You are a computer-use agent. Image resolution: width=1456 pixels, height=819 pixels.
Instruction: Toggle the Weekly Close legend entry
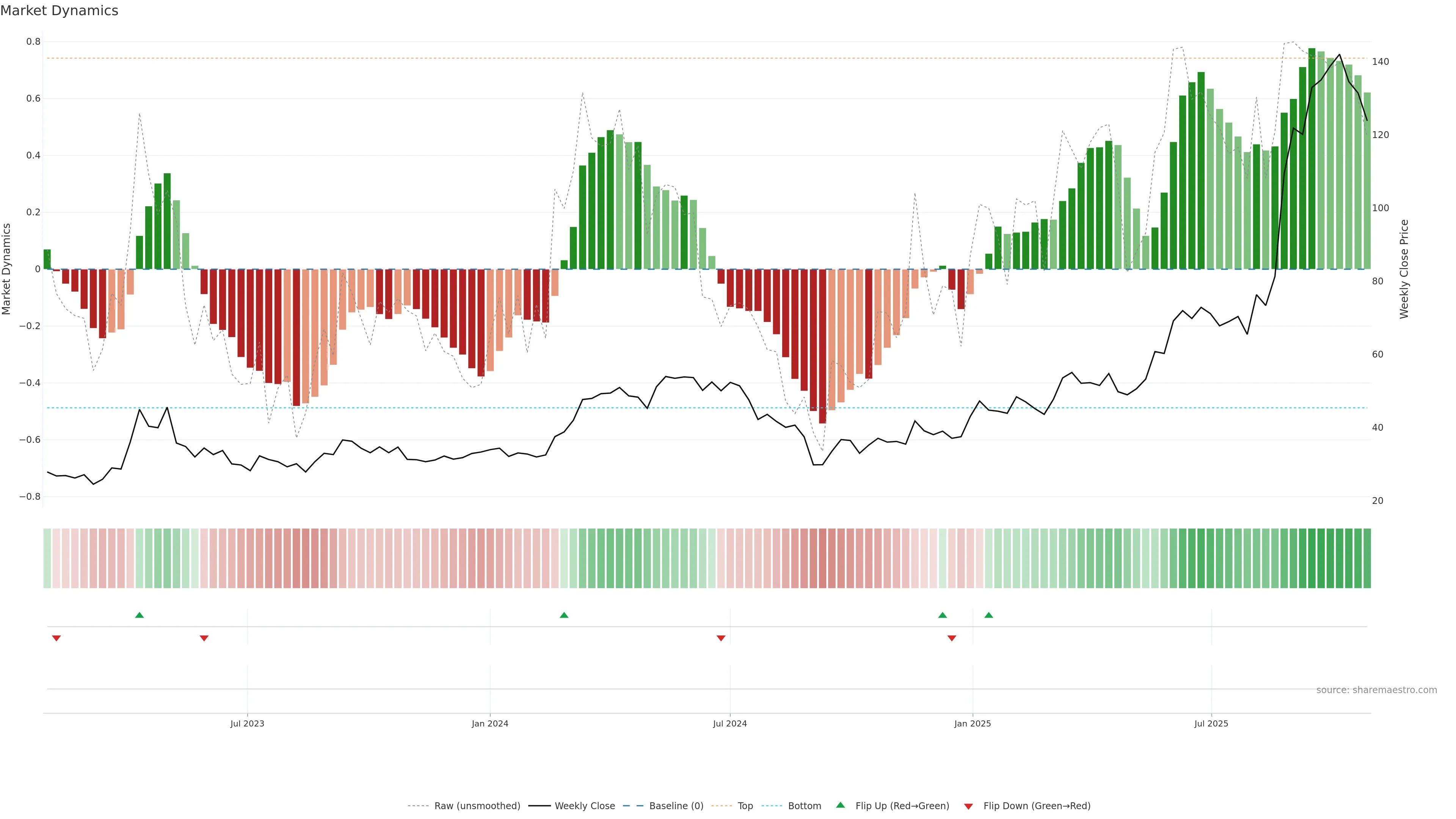[584, 806]
